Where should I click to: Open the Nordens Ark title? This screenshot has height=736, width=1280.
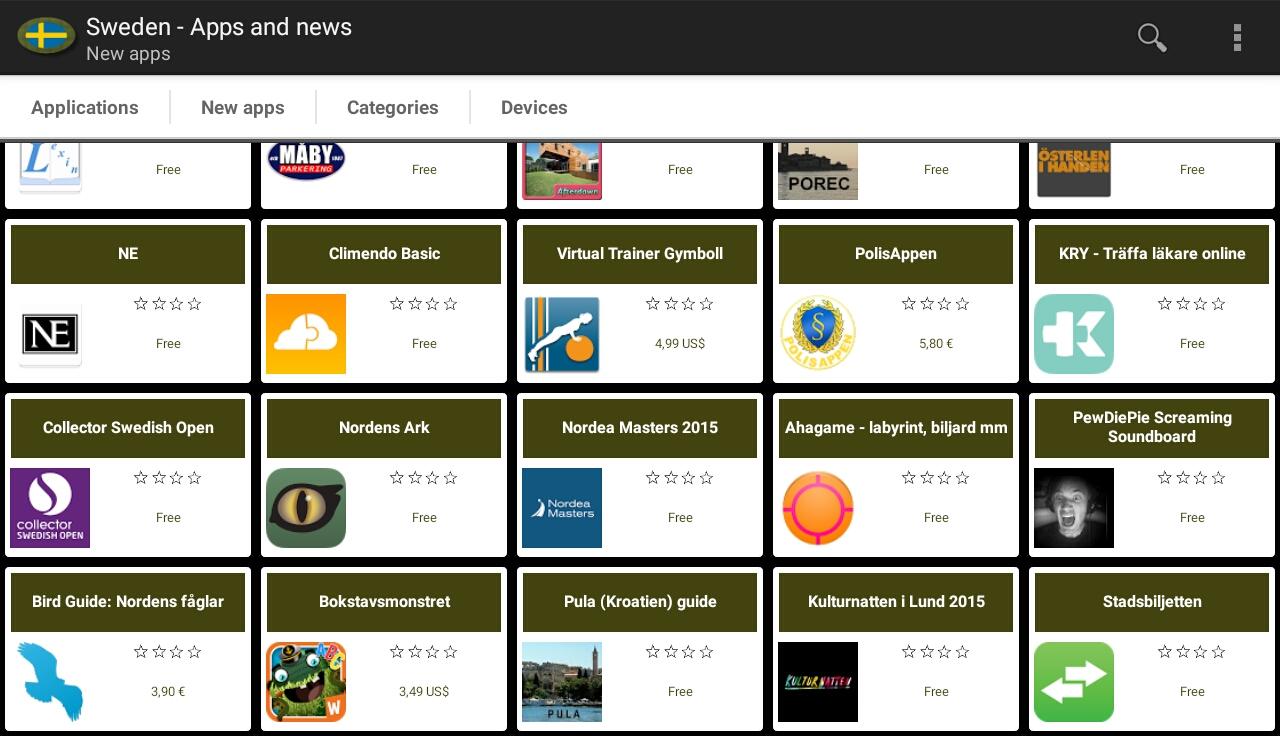pos(384,428)
